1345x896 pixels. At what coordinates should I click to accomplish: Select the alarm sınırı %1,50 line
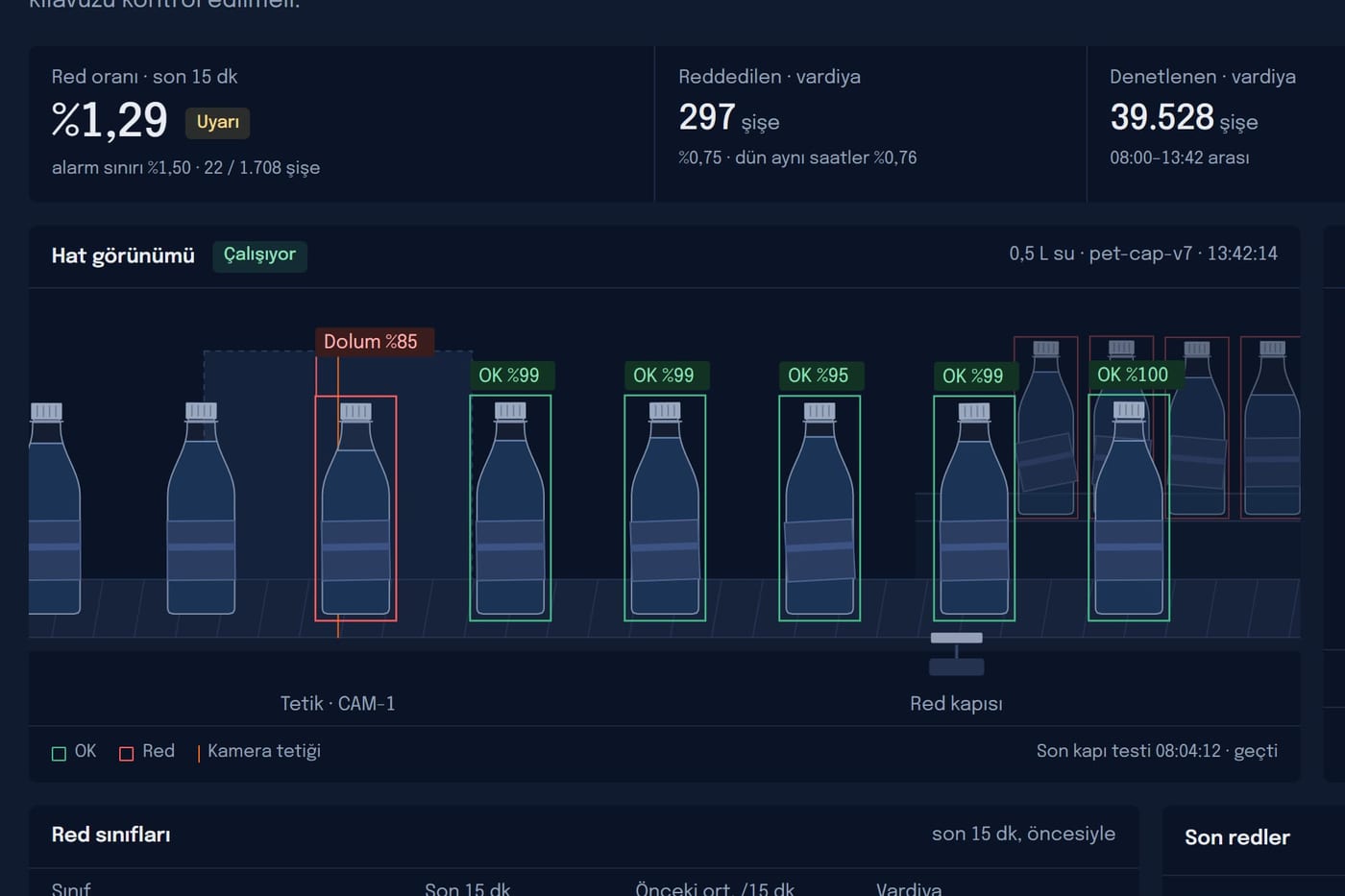click(x=186, y=168)
